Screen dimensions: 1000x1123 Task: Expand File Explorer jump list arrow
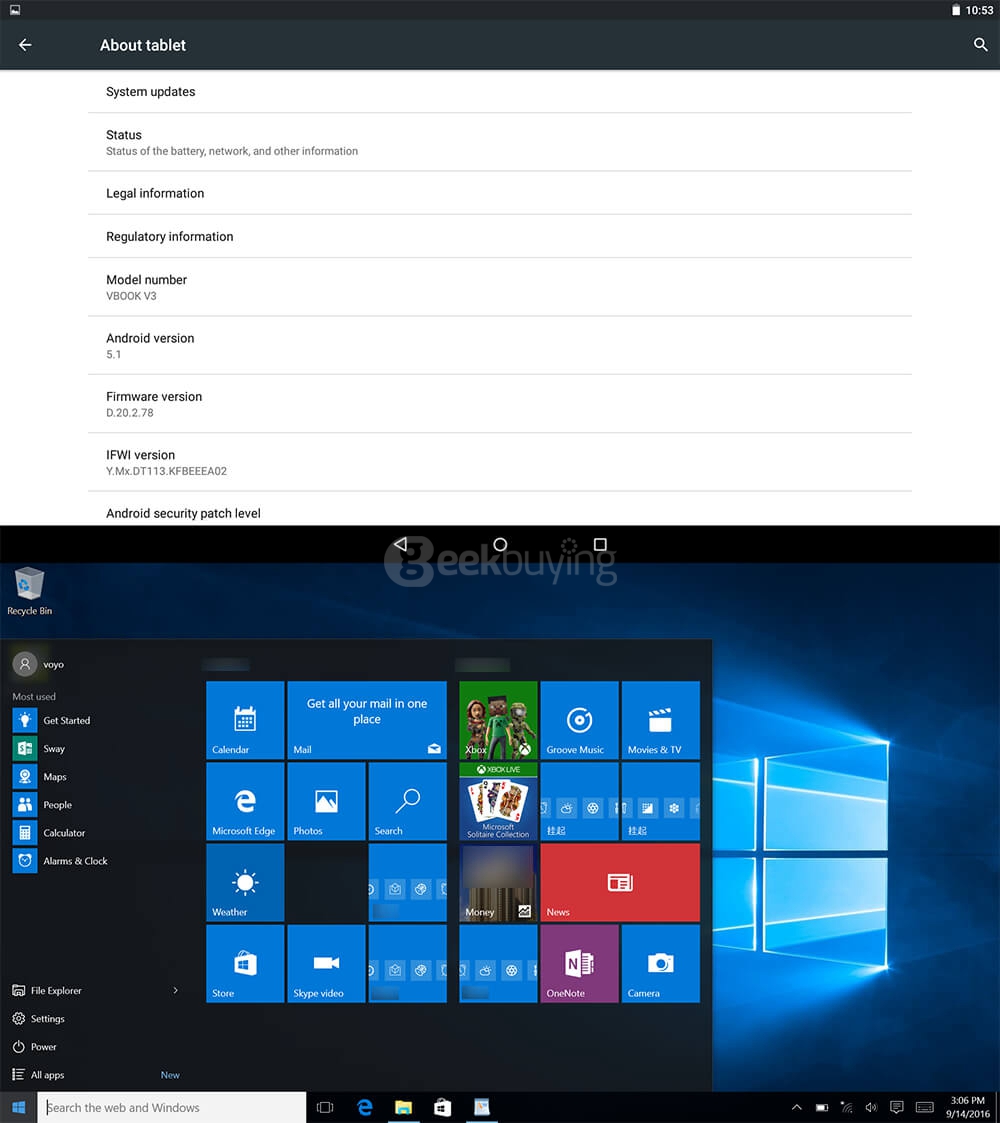point(176,990)
